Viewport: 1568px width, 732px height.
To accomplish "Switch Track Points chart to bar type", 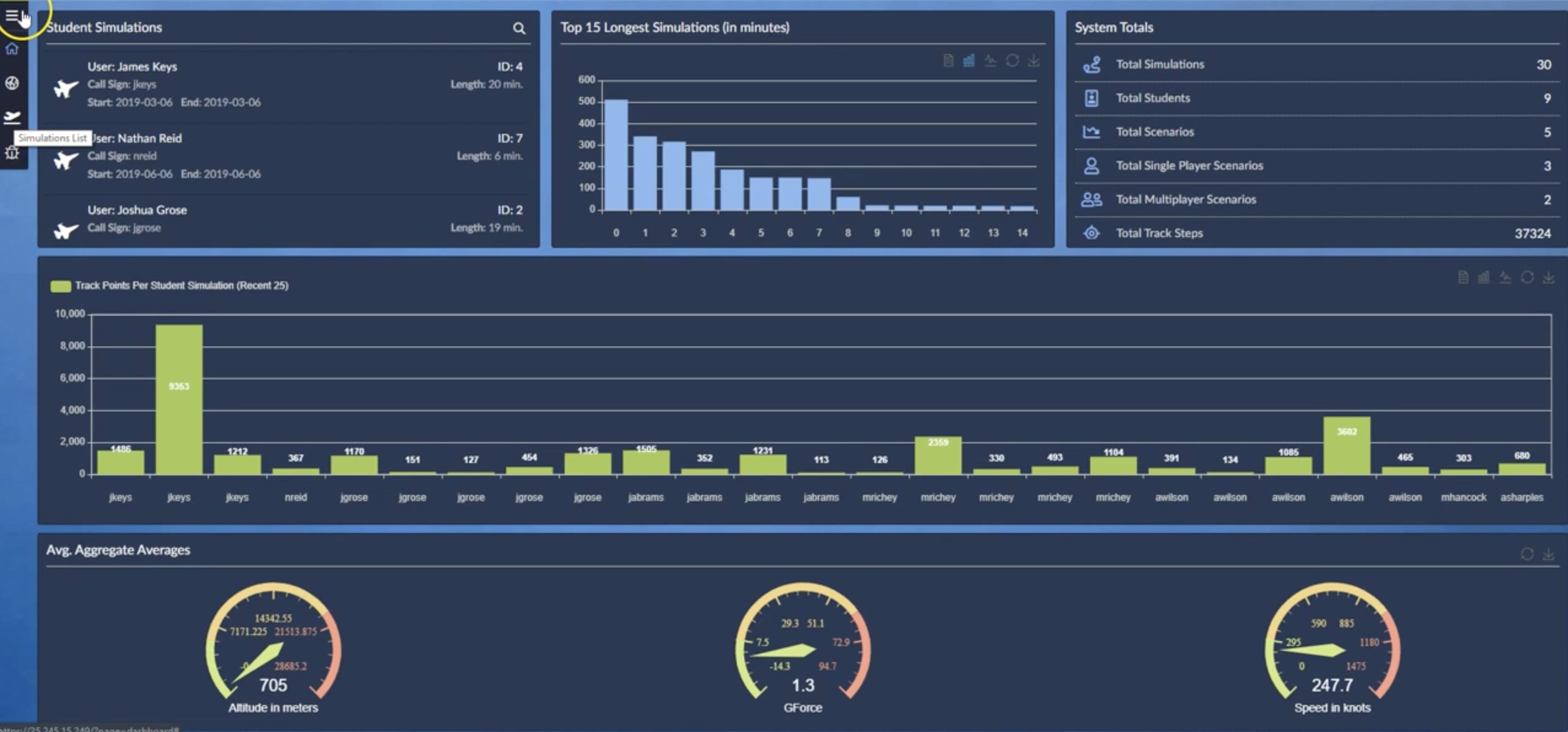I will click(x=1484, y=278).
